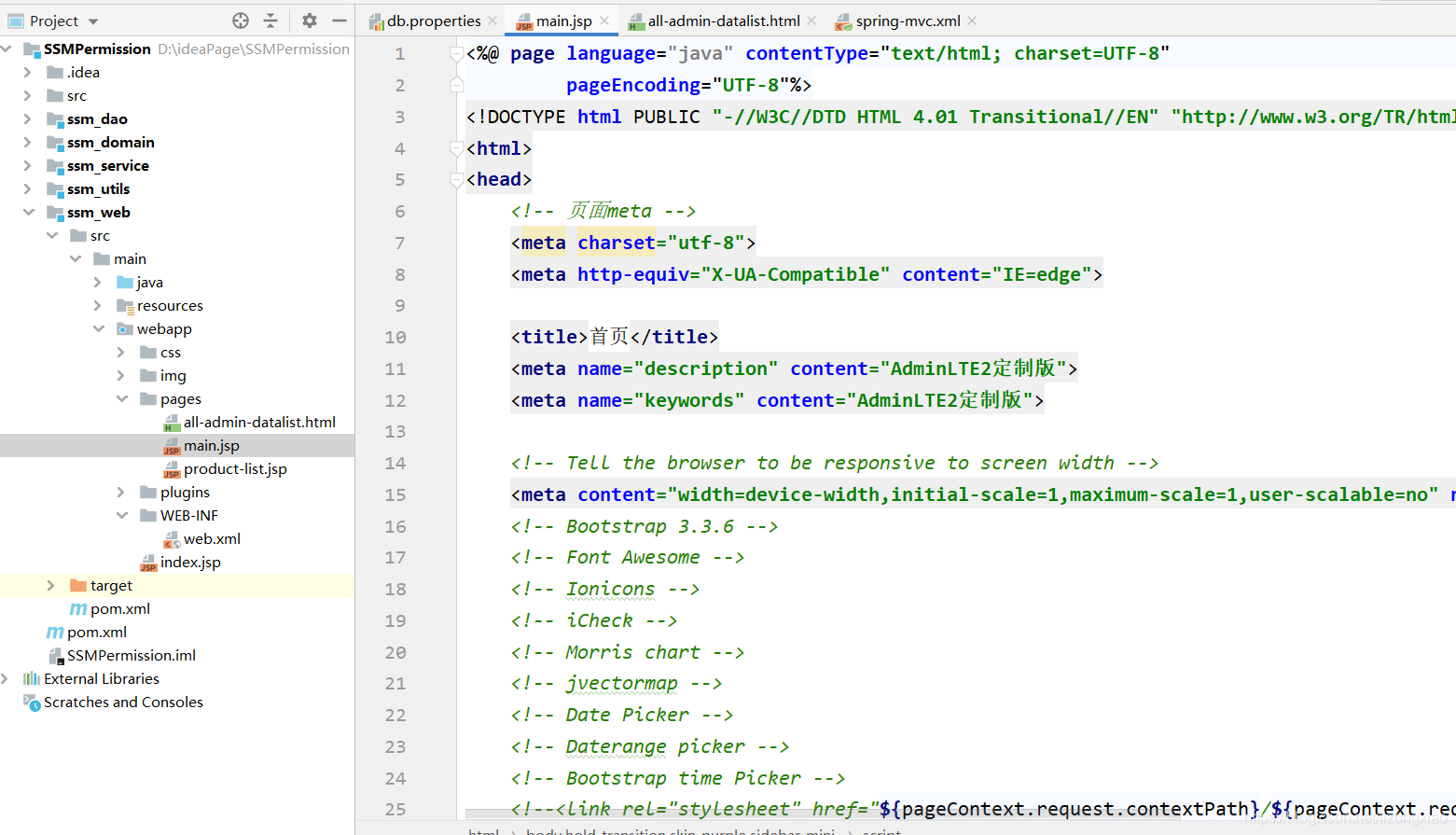Open Project panel settings gear
This screenshot has width=1456, height=835.
pyautogui.click(x=310, y=21)
